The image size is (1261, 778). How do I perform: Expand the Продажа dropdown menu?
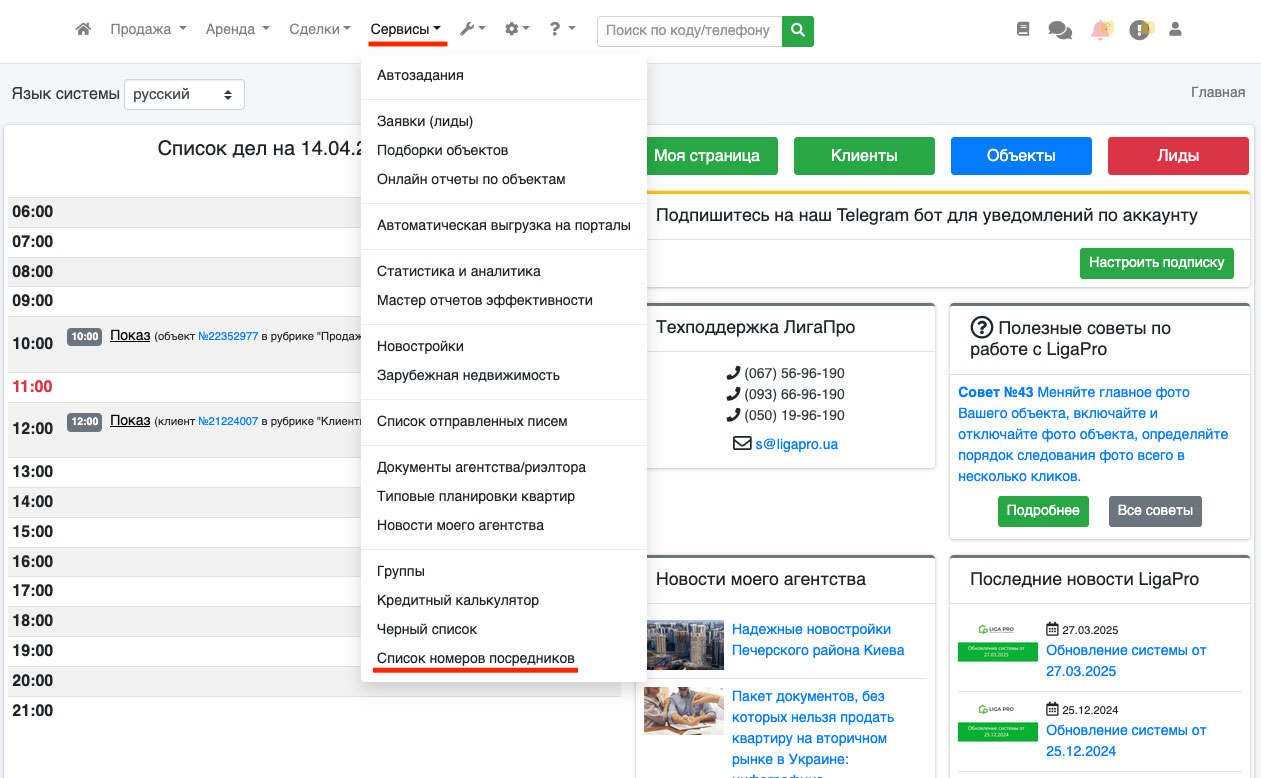tap(148, 30)
